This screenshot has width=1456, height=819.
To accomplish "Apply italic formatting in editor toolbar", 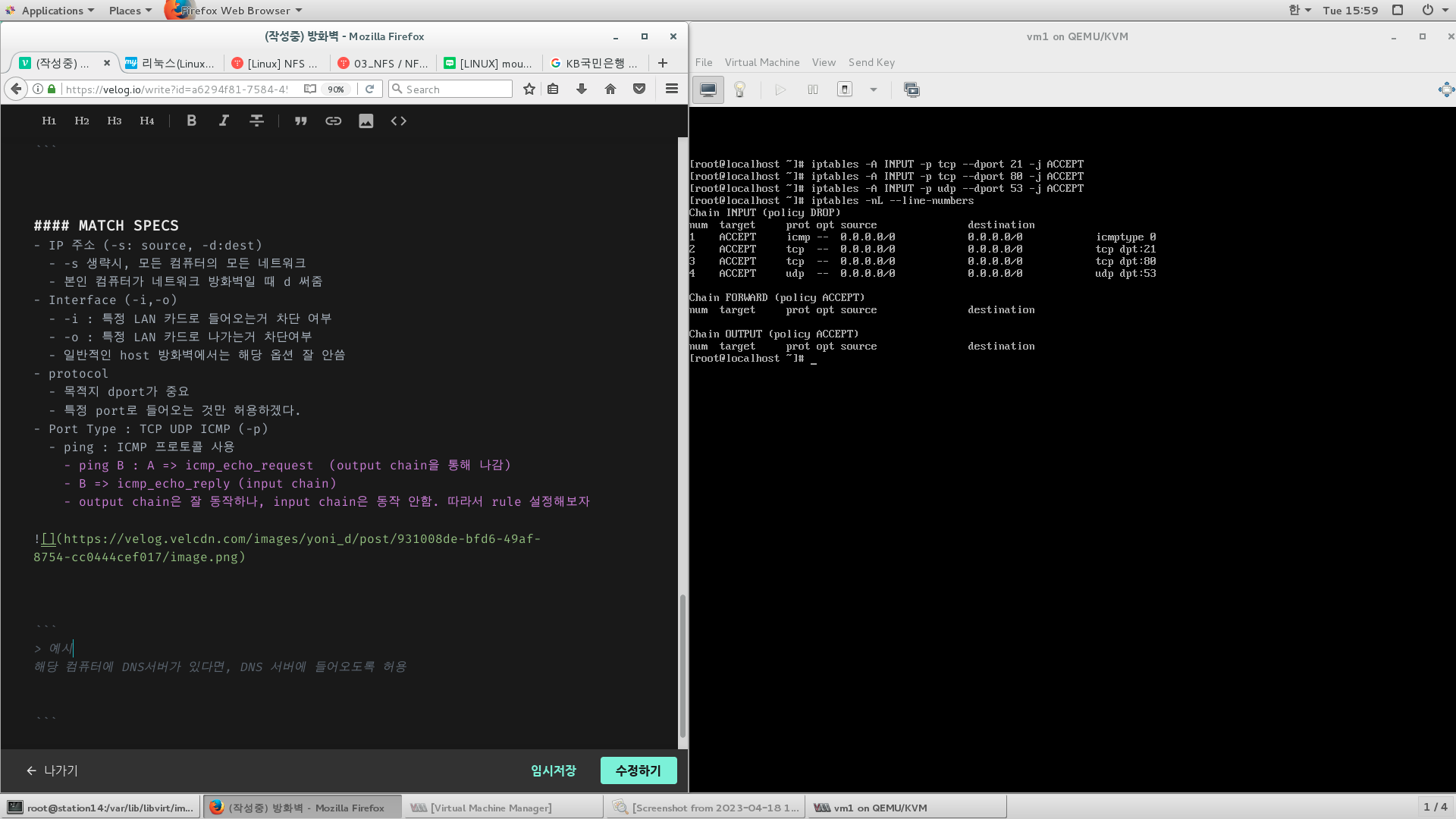I will tap(224, 121).
